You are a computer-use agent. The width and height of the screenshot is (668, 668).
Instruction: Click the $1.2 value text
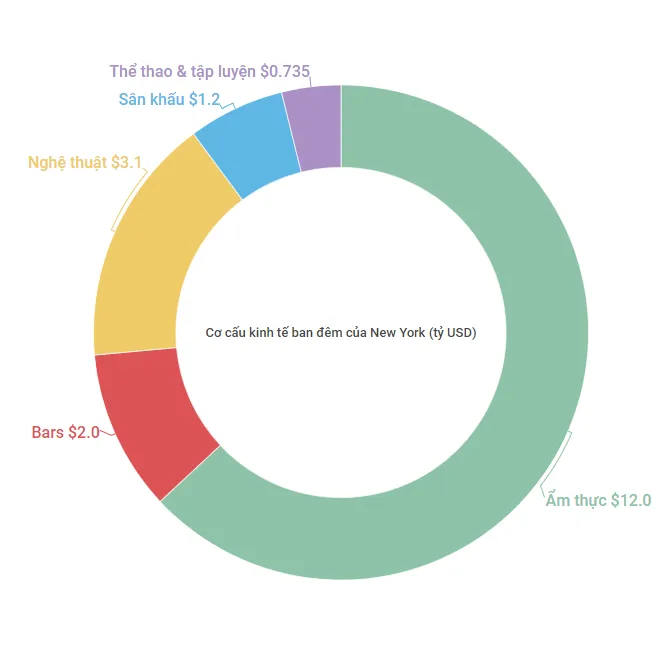(204, 100)
